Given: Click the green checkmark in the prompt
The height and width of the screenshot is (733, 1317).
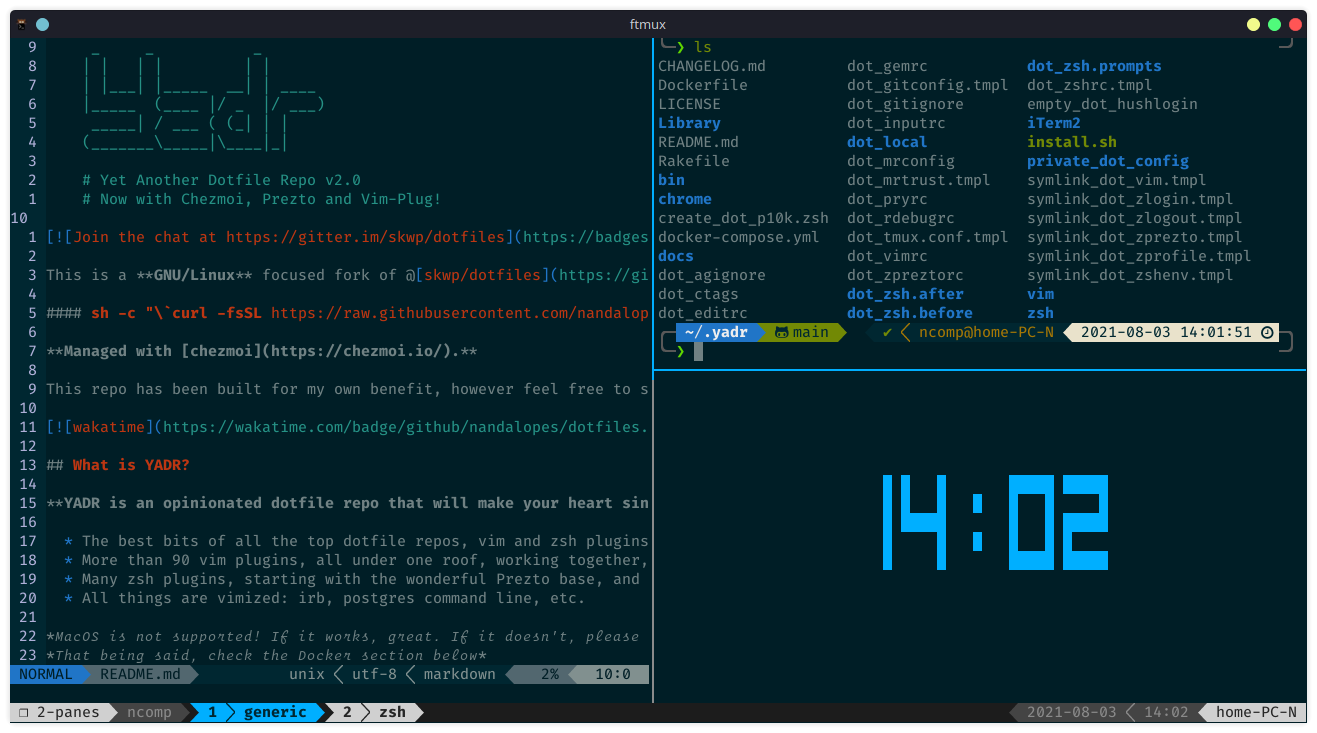Looking at the screenshot, I should pyautogui.click(x=887, y=332).
